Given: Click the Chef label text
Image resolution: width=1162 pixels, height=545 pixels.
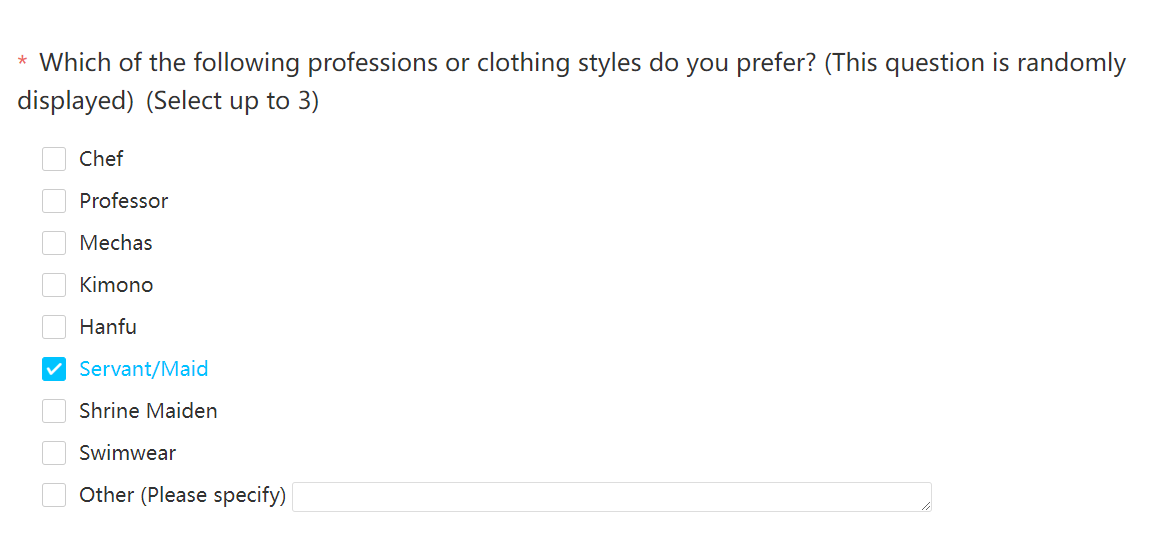Looking at the screenshot, I should point(102,159).
